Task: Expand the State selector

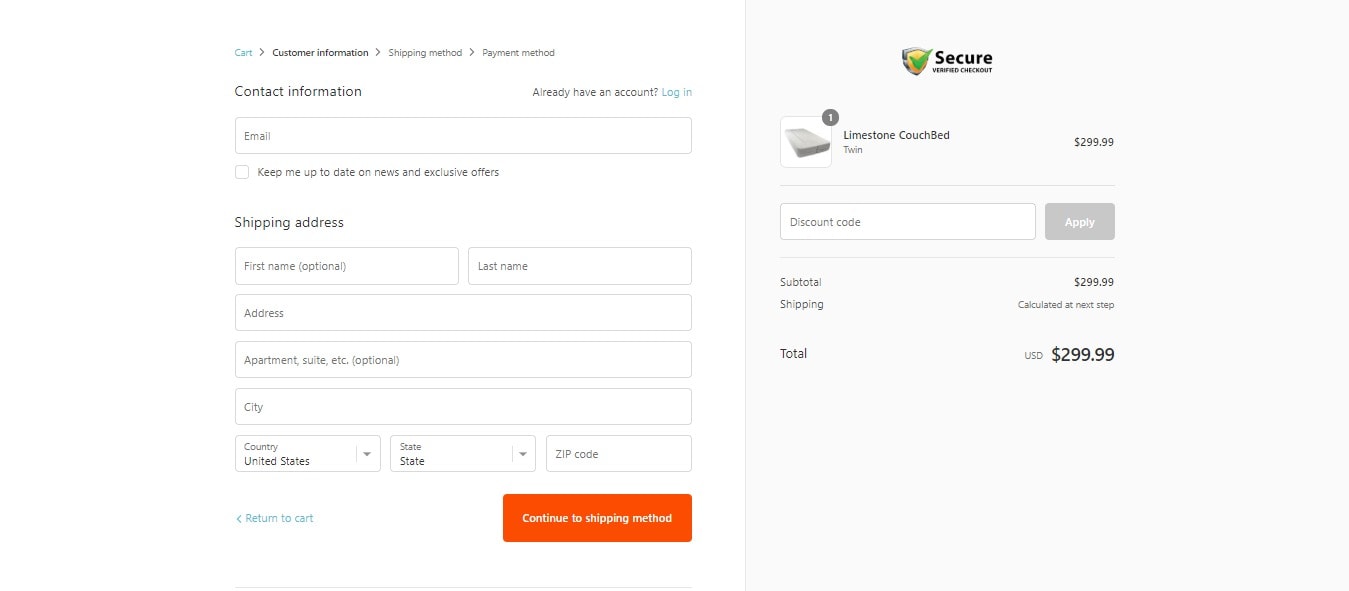Action: pos(463,454)
